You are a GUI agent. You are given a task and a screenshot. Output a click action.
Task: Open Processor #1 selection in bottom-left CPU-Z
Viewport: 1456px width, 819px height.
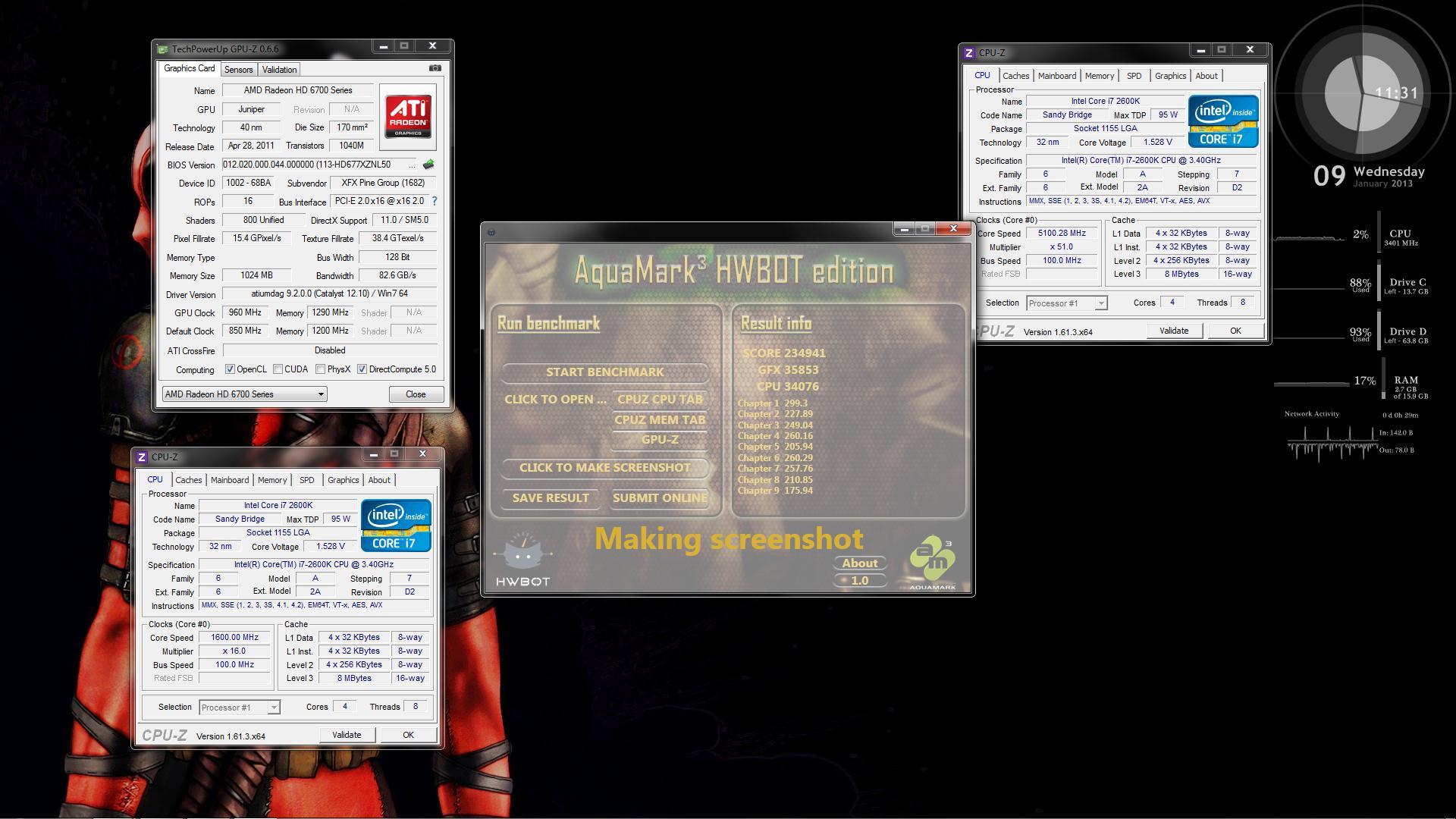pos(240,708)
